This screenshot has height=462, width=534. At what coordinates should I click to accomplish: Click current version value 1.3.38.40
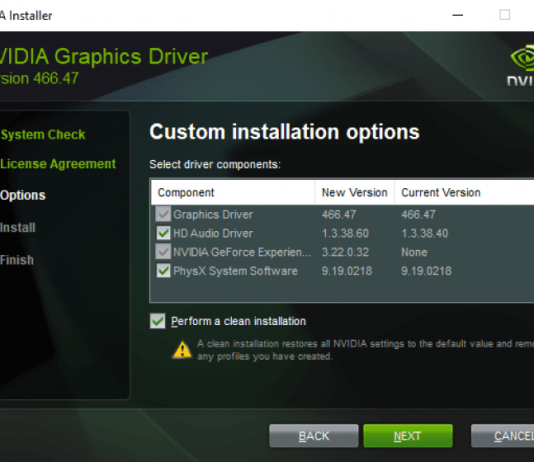425,234
